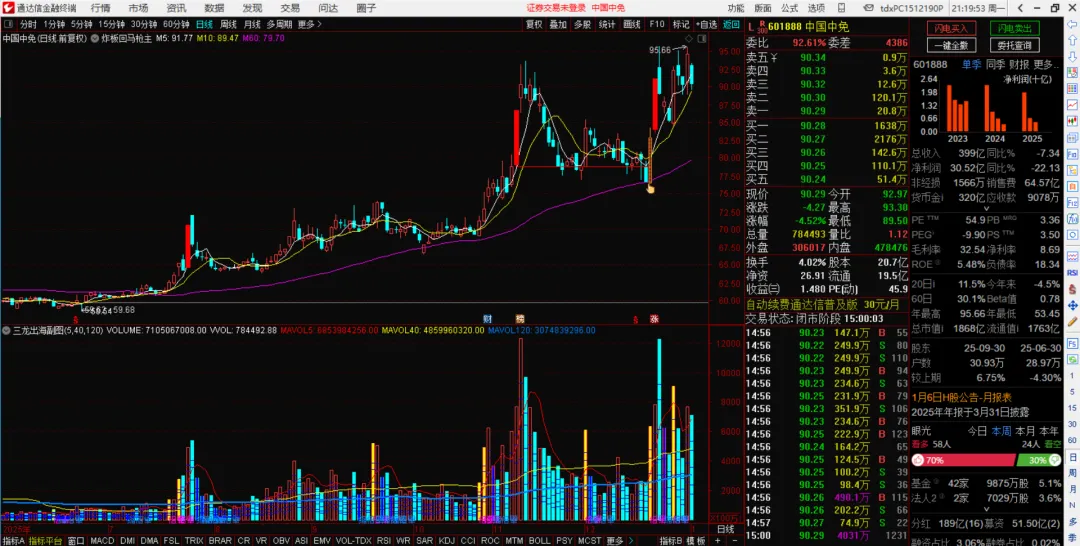Image resolution: width=1080 pixels, height=546 pixels.
Task: Switch chart to 分时 view
Action: [x=28, y=24]
